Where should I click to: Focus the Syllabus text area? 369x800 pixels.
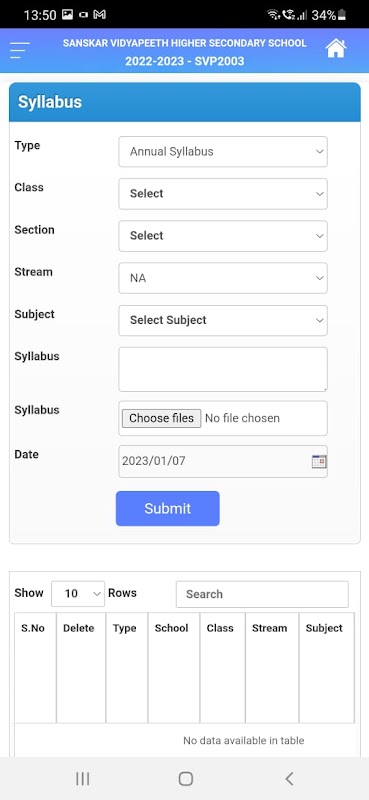click(x=223, y=369)
